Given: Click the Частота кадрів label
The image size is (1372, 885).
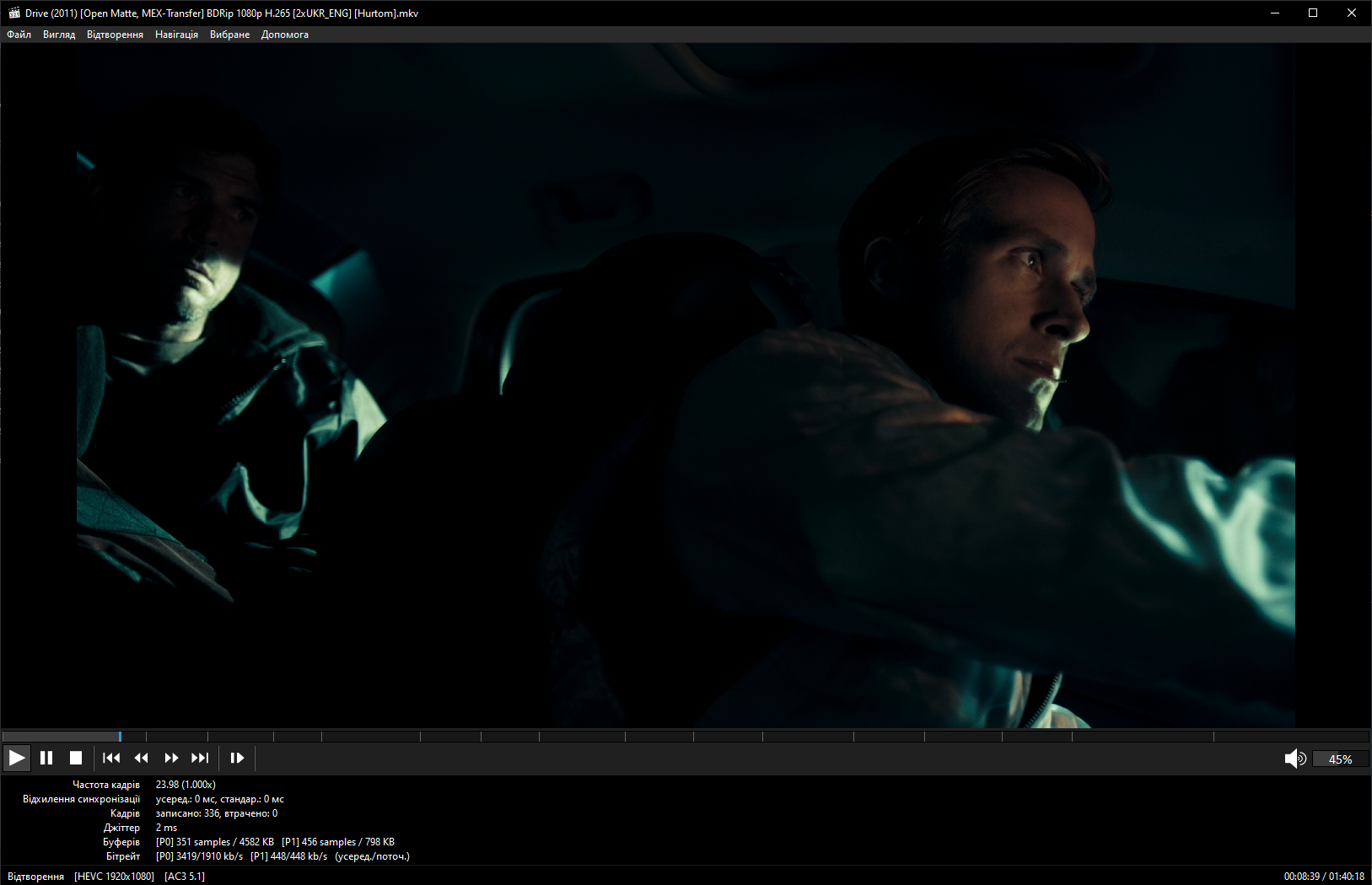Looking at the screenshot, I should click(106, 785).
